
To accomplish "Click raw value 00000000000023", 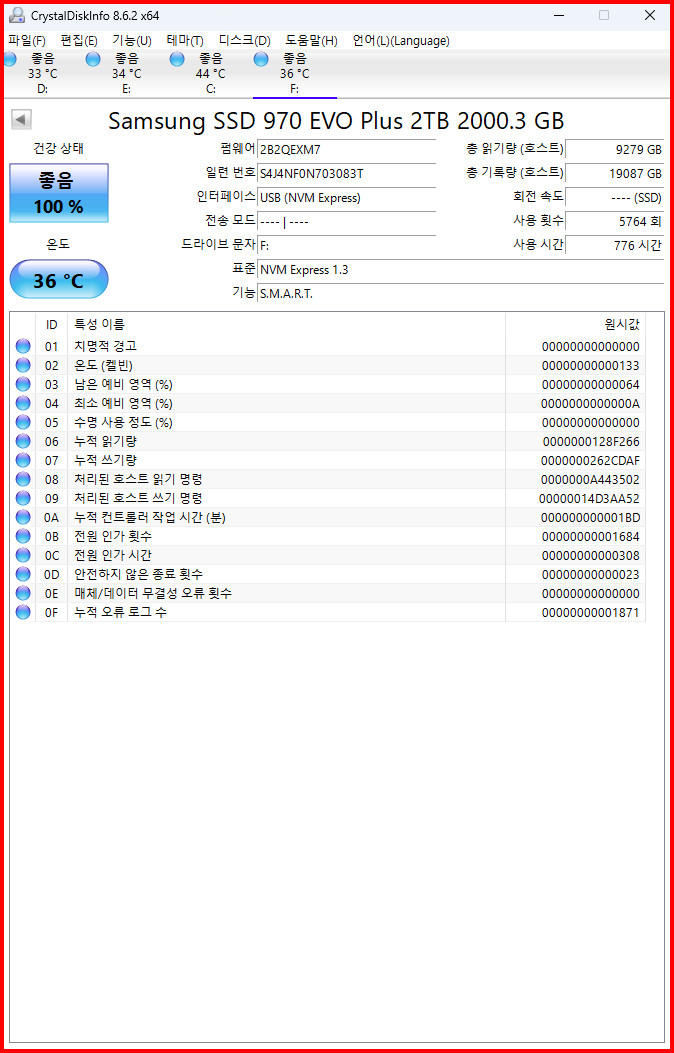I will (x=590, y=575).
